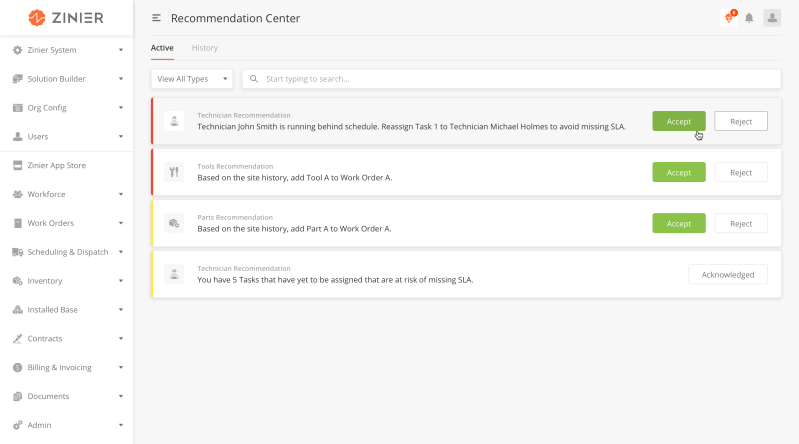Accept the John Smith technician recommendation

679,121
